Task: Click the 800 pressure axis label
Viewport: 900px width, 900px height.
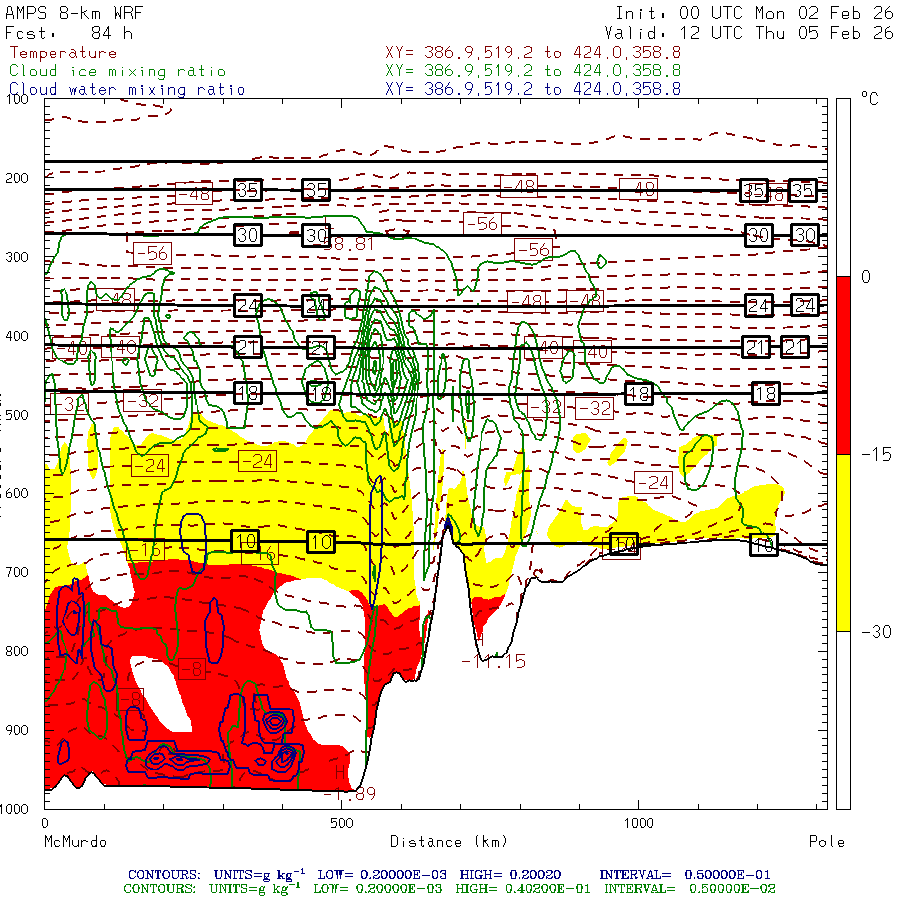Action: point(17,651)
